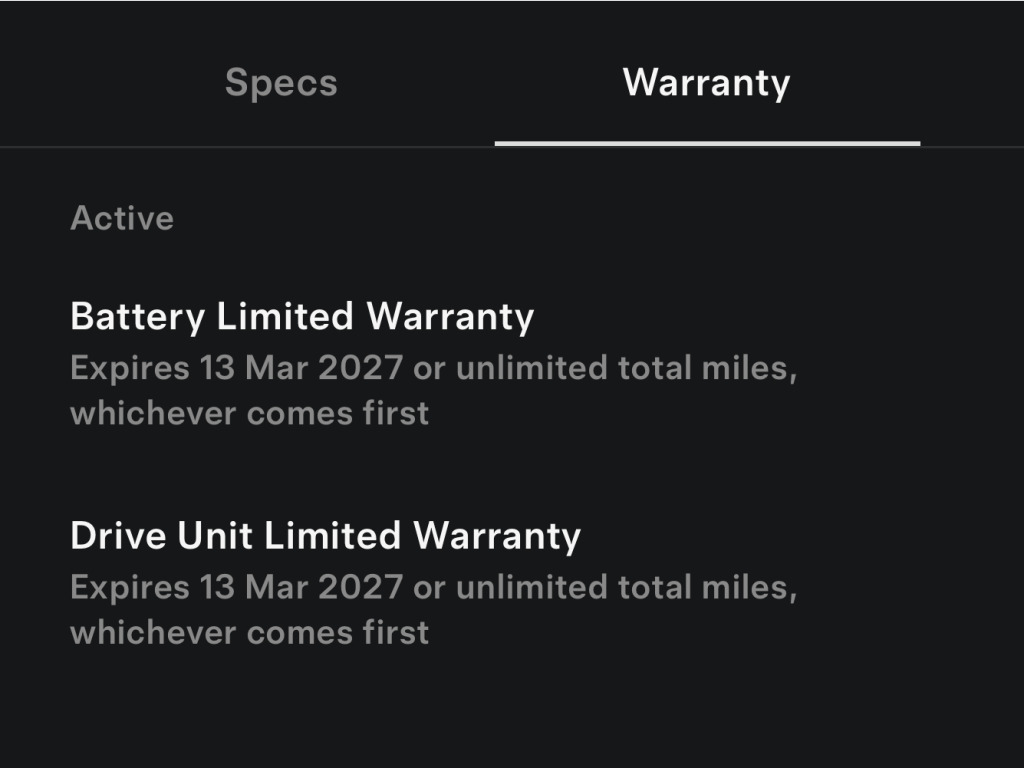Click "unlimited total miles" in the Battery warranty text
Screen dimensions: 1024x768
click(625, 368)
